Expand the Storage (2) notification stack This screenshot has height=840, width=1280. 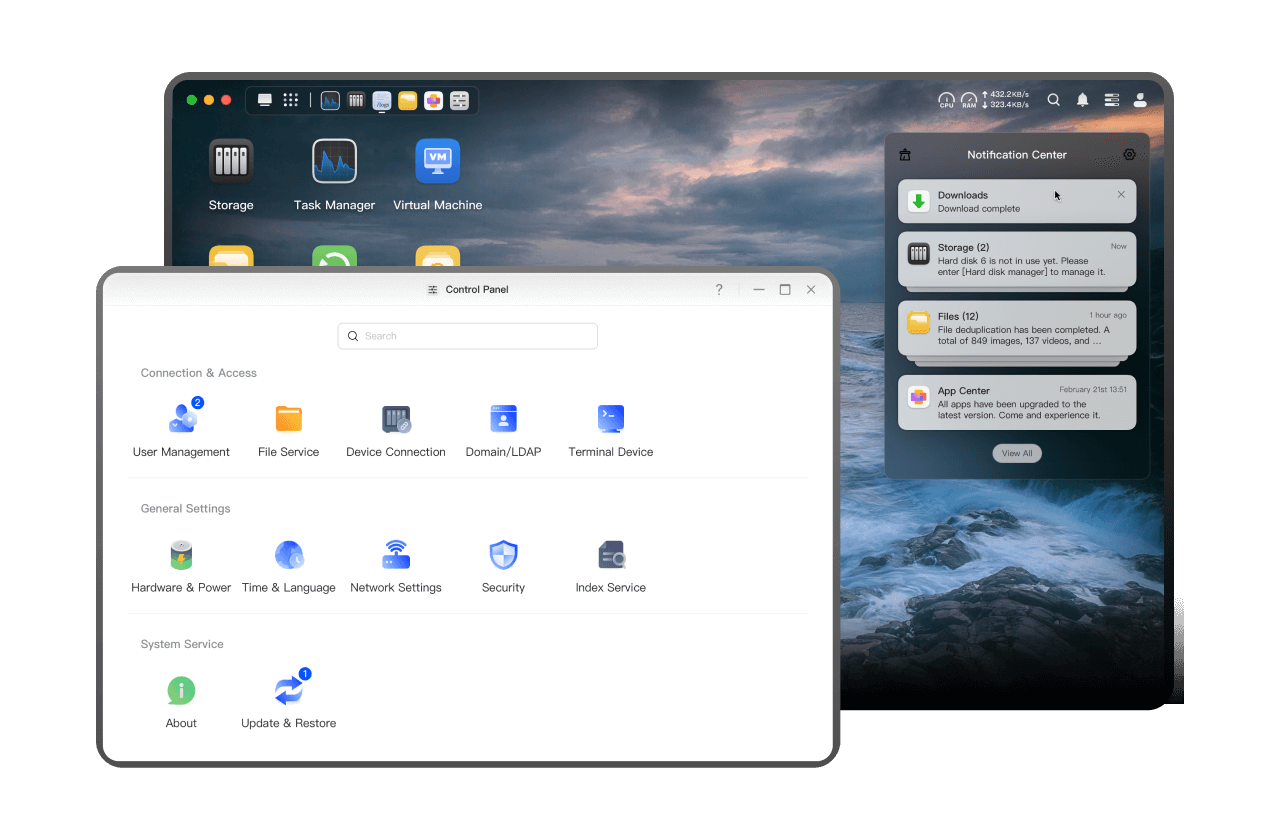click(x=1016, y=260)
